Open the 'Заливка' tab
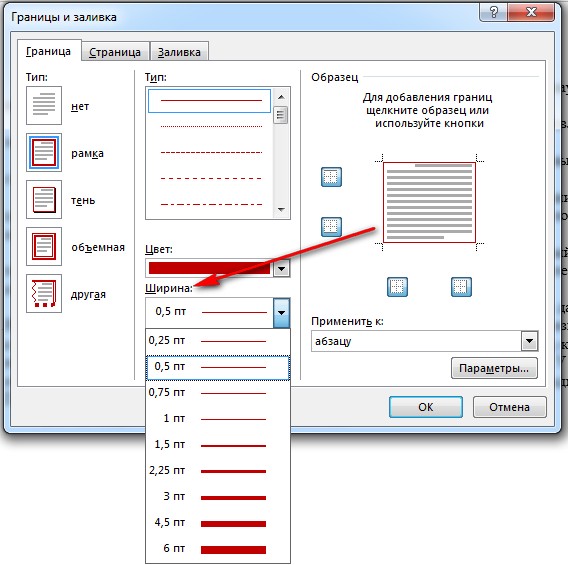Image resolution: width=568 pixels, height=565 pixels. point(179,52)
